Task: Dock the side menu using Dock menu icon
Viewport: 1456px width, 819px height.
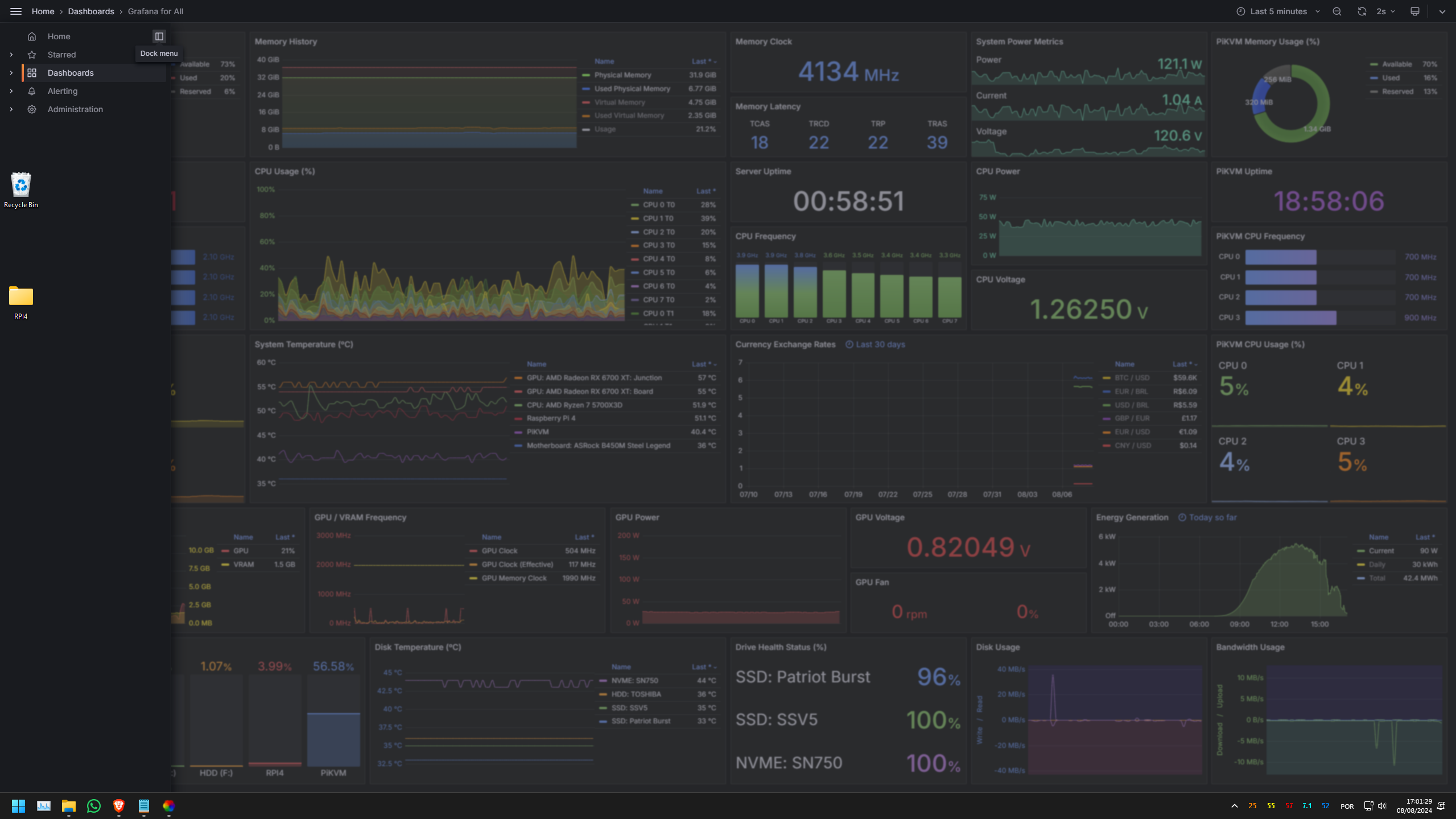Action: [x=159, y=36]
